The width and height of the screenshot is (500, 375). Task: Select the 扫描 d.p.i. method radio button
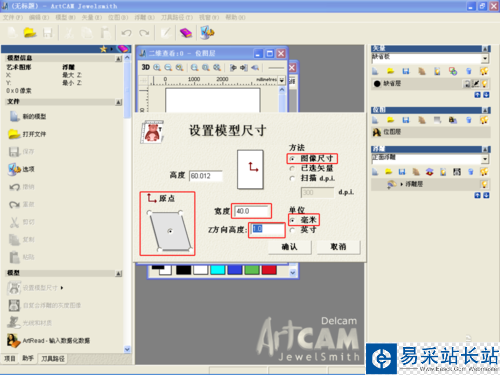[x=292, y=179]
